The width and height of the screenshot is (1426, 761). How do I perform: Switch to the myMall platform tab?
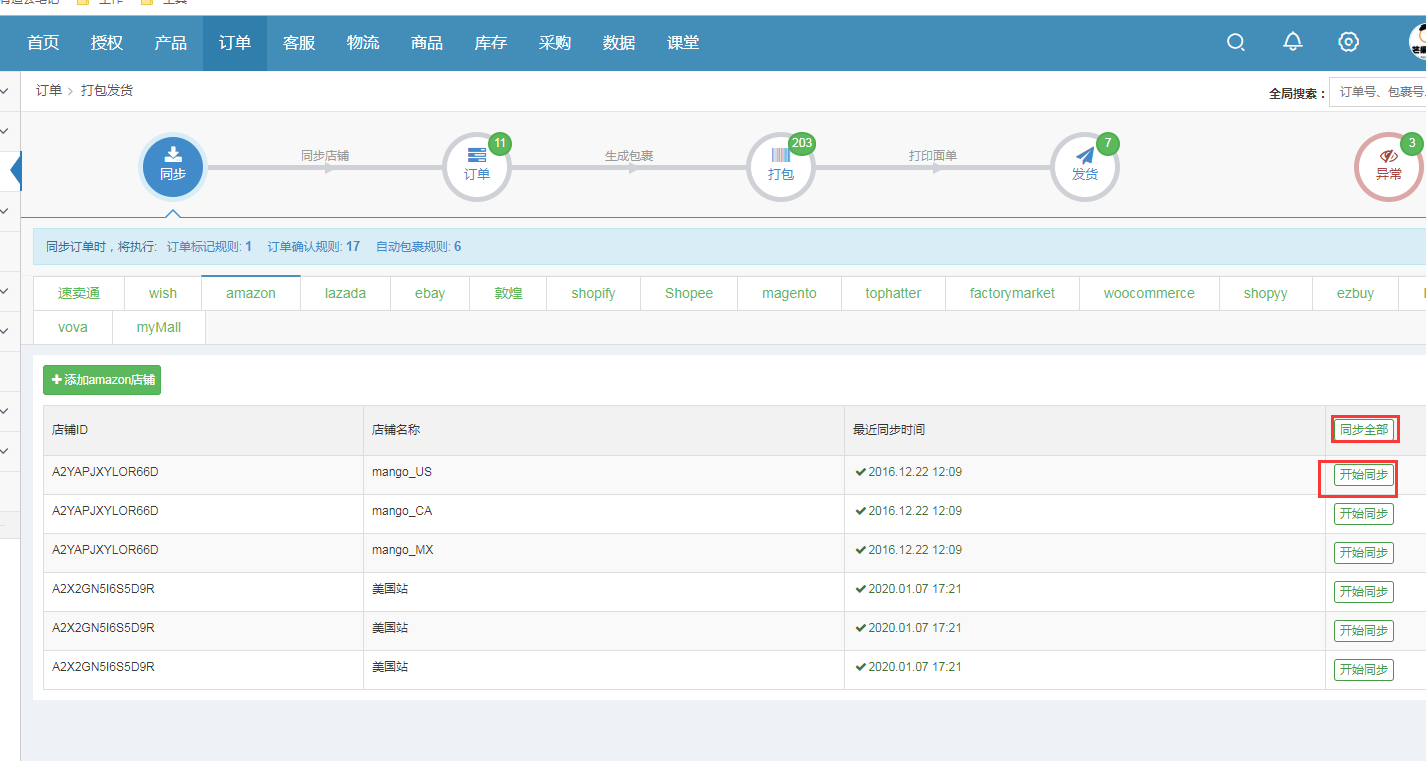[x=158, y=327]
